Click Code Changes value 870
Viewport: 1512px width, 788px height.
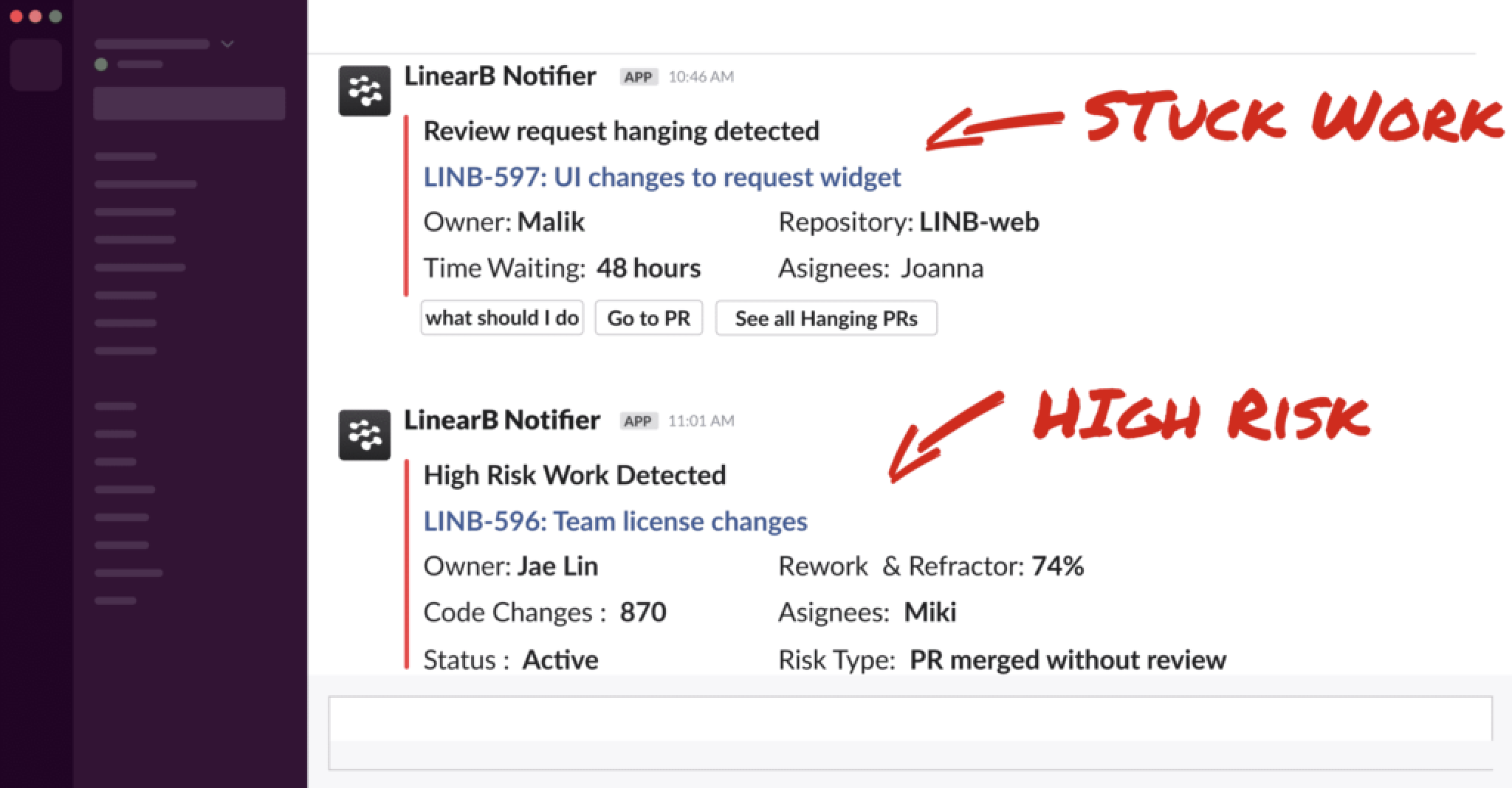tap(643, 612)
